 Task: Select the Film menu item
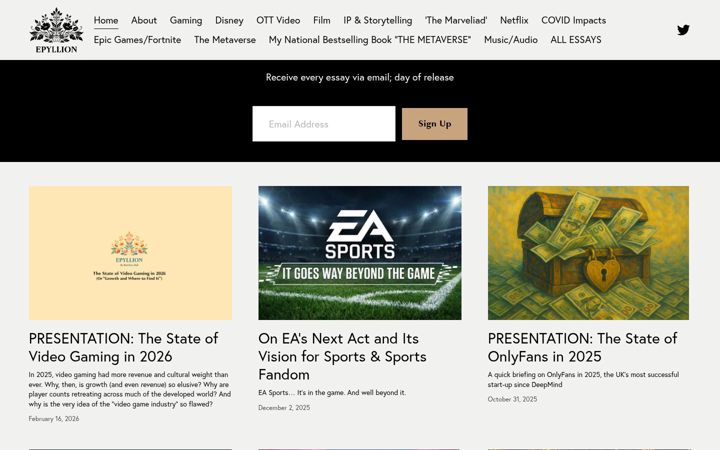coord(321,20)
